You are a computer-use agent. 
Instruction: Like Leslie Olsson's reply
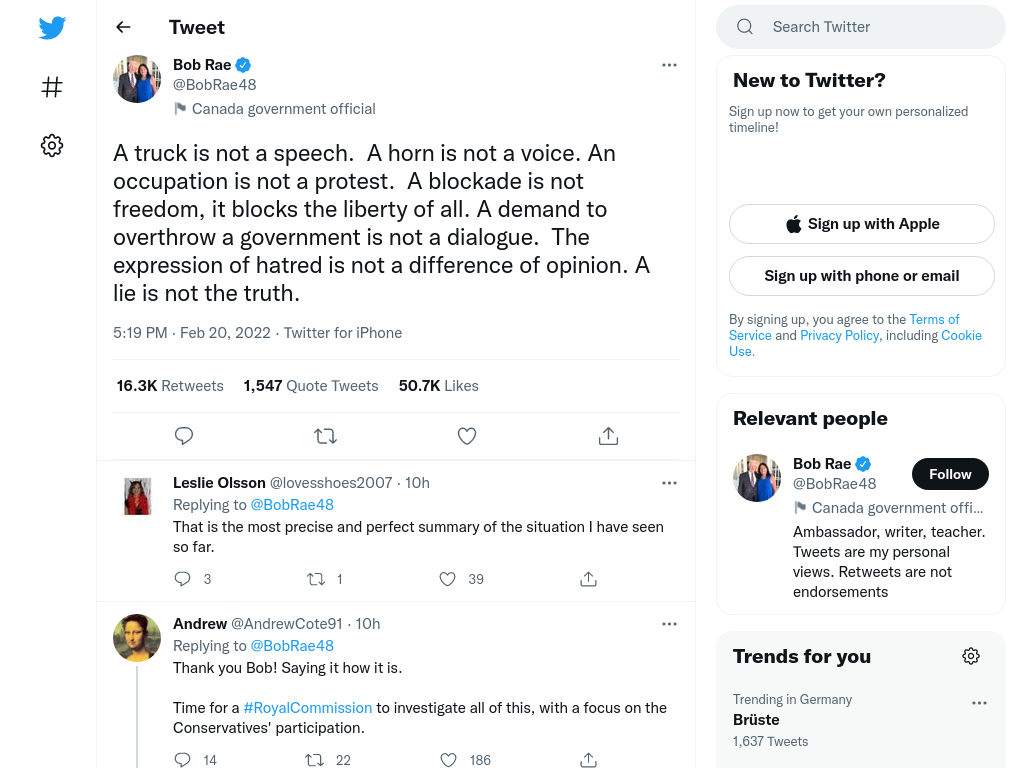point(447,579)
